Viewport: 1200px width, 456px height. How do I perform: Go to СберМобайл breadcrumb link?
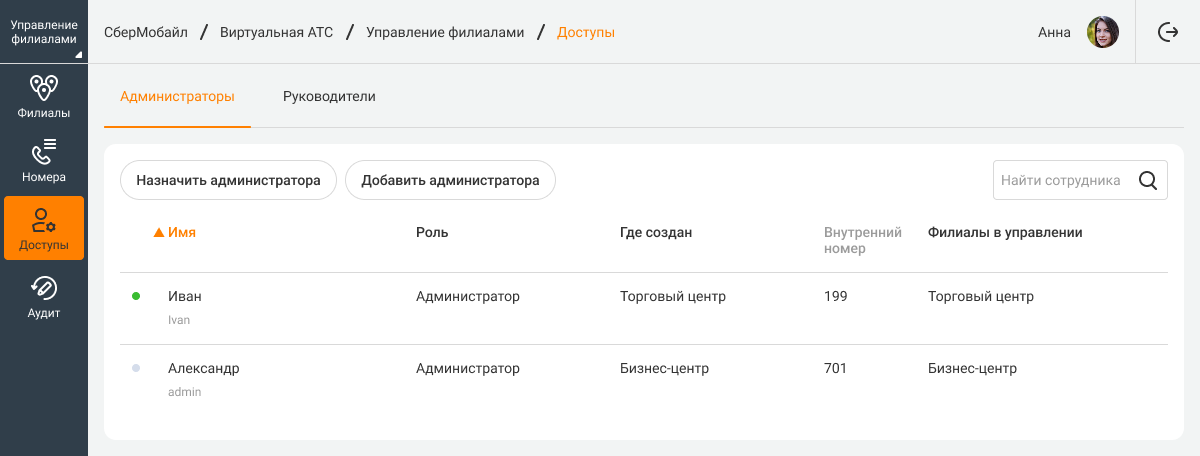[x=146, y=32]
